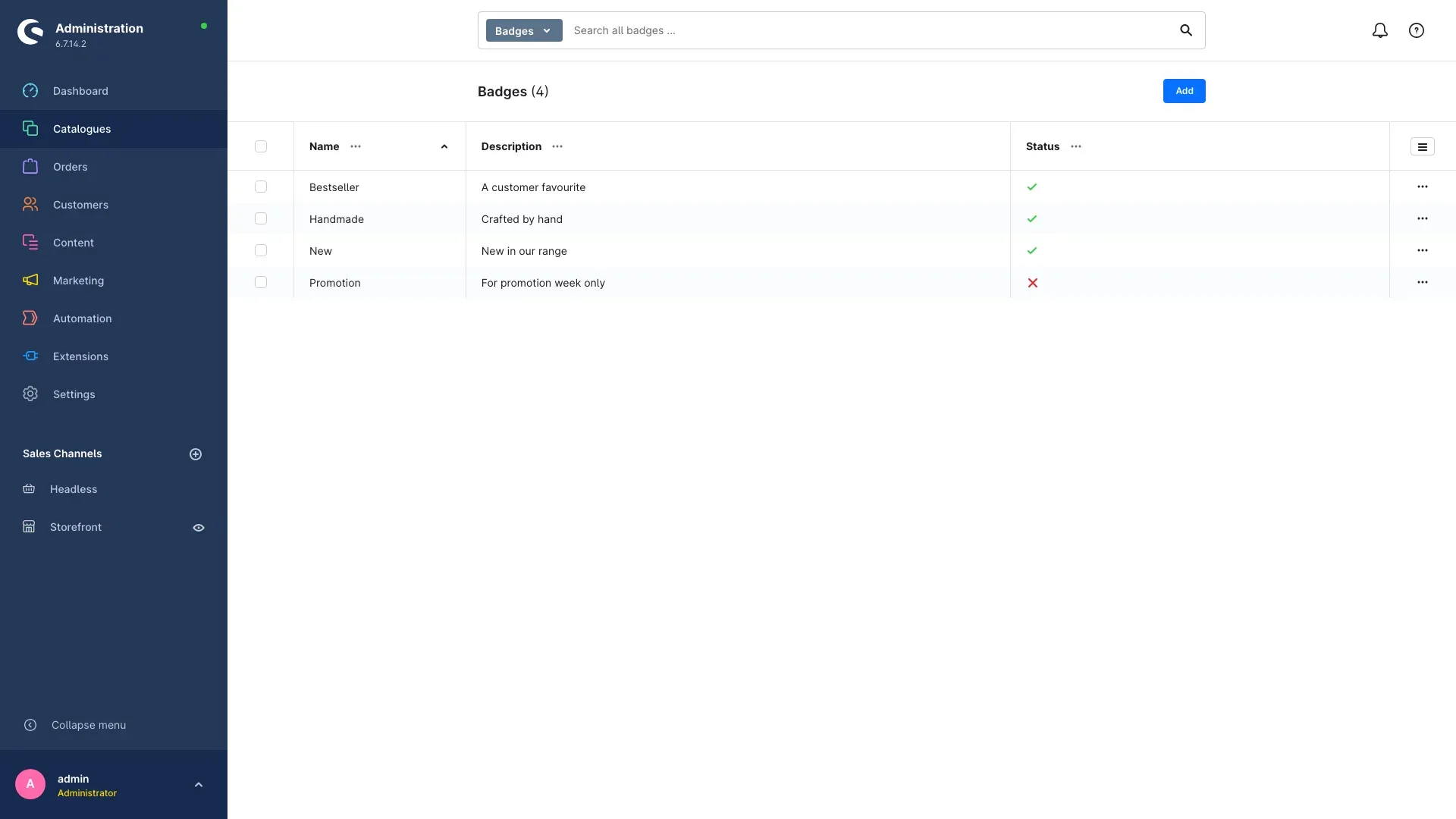The height and width of the screenshot is (819, 1456).
Task: Open Content menu item
Action: pyautogui.click(x=114, y=243)
